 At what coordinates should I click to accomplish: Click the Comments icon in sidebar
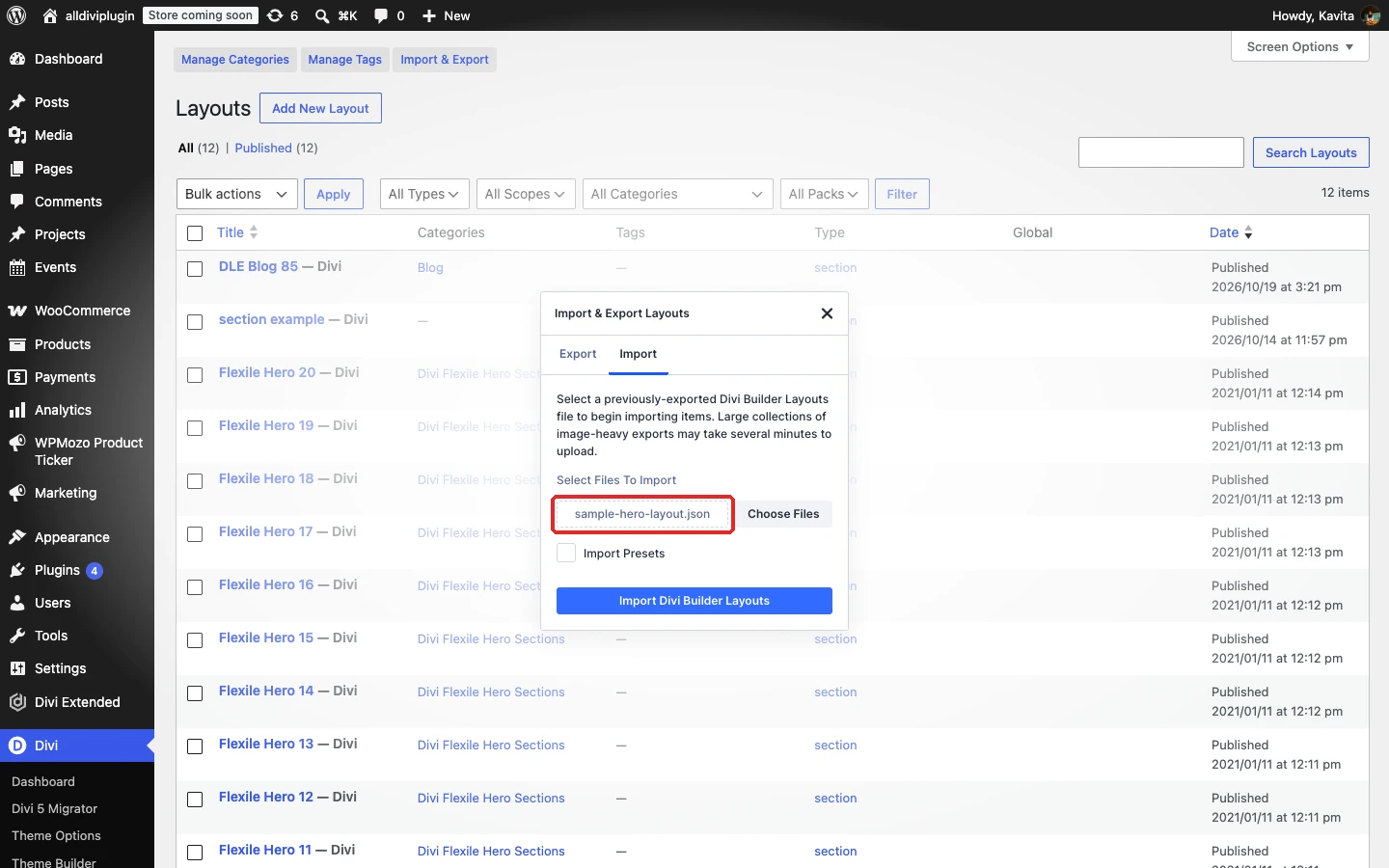16,202
